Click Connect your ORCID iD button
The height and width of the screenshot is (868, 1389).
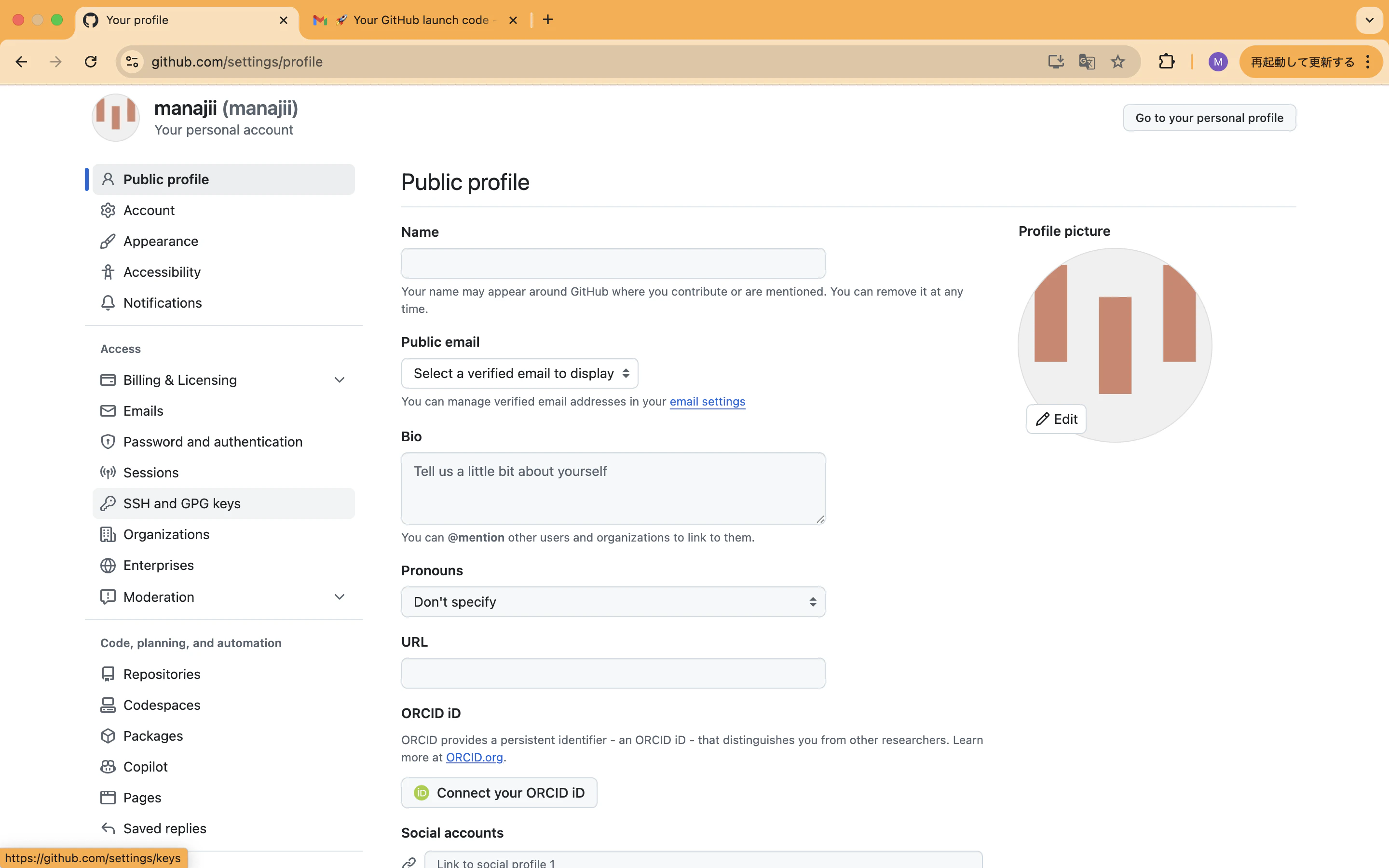499,793
